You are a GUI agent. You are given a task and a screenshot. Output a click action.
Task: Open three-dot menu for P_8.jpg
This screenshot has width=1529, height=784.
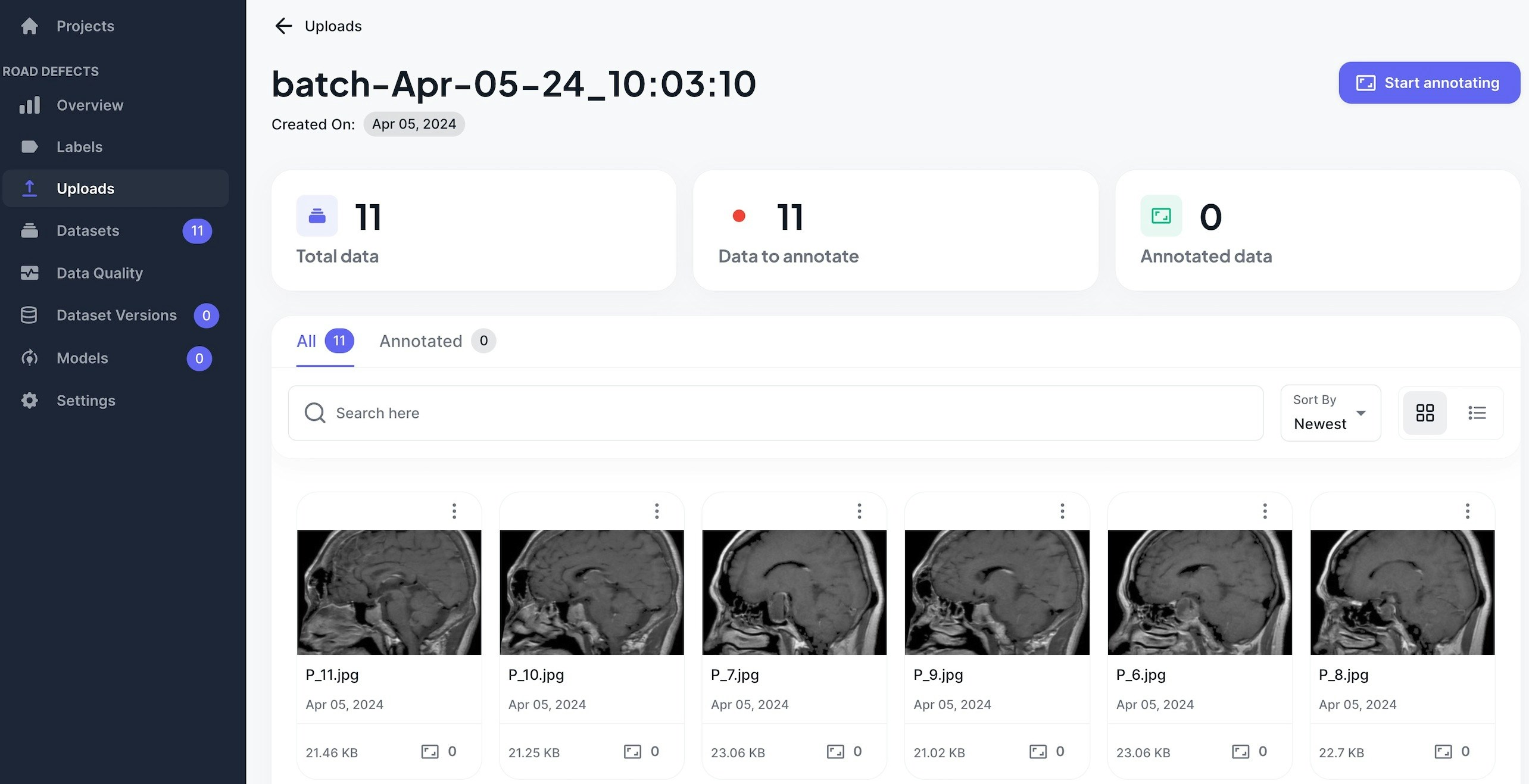(1467, 511)
